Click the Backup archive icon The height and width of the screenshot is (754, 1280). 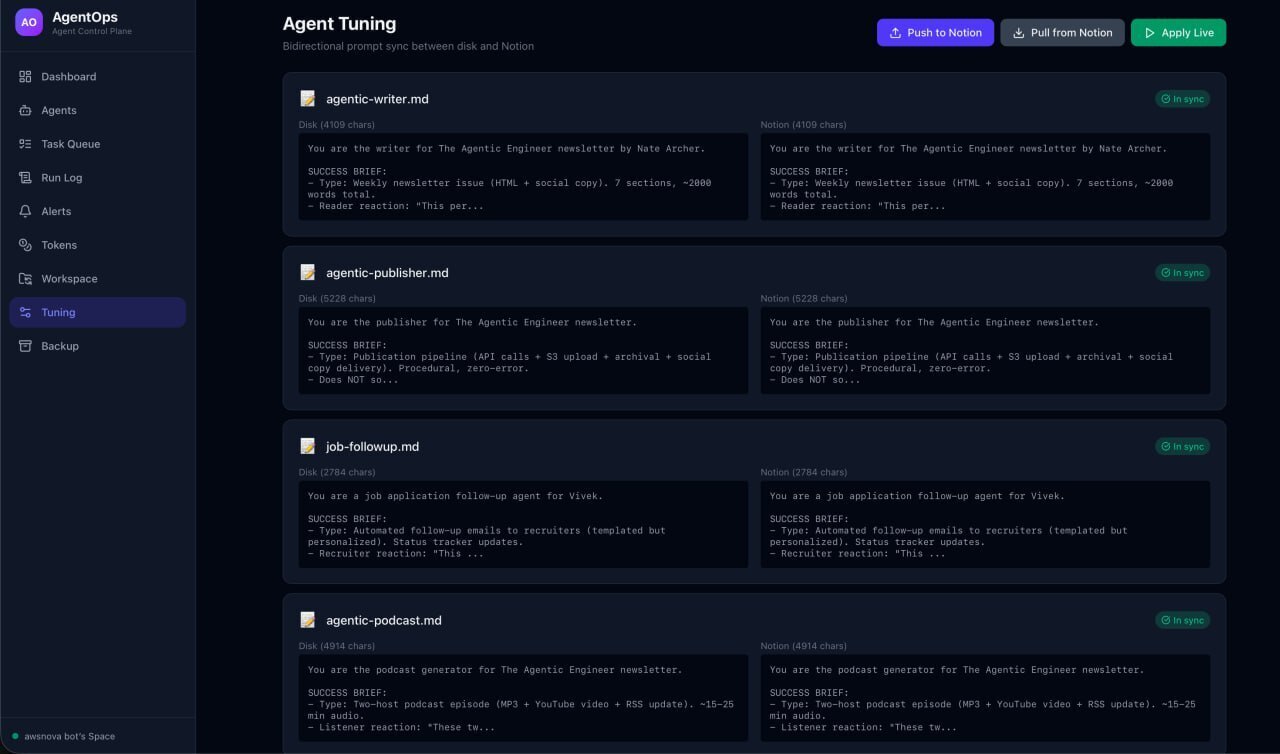(25, 346)
